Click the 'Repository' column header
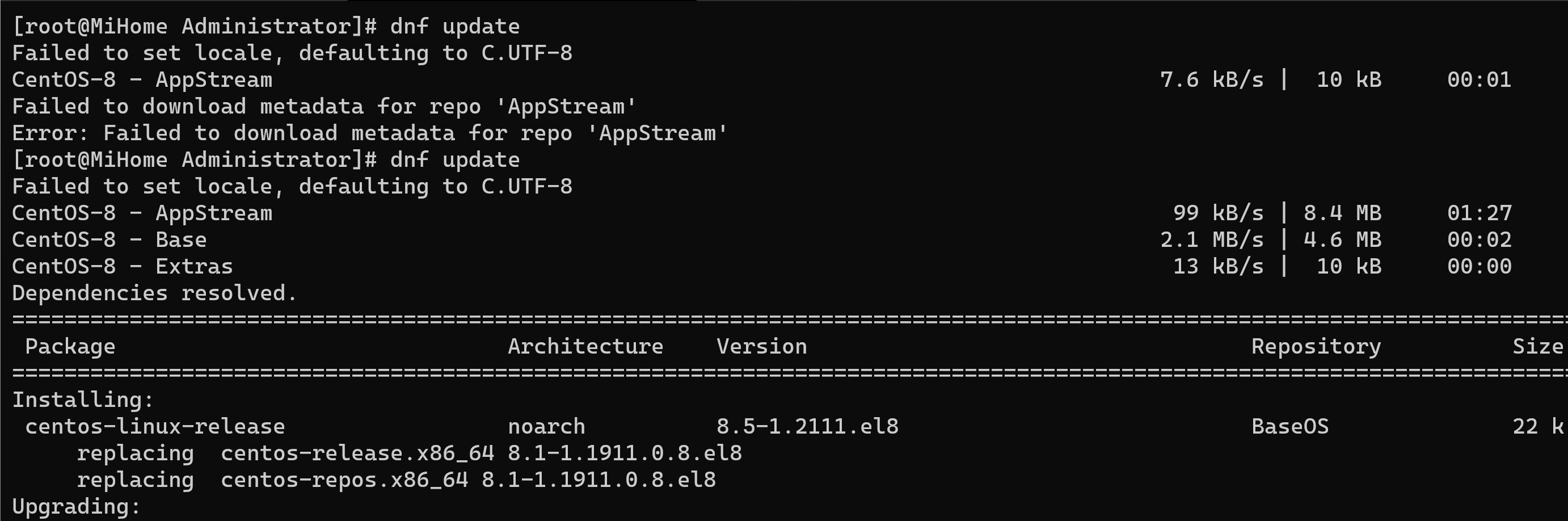The height and width of the screenshot is (521, 1568). [x=1316, y=346]
